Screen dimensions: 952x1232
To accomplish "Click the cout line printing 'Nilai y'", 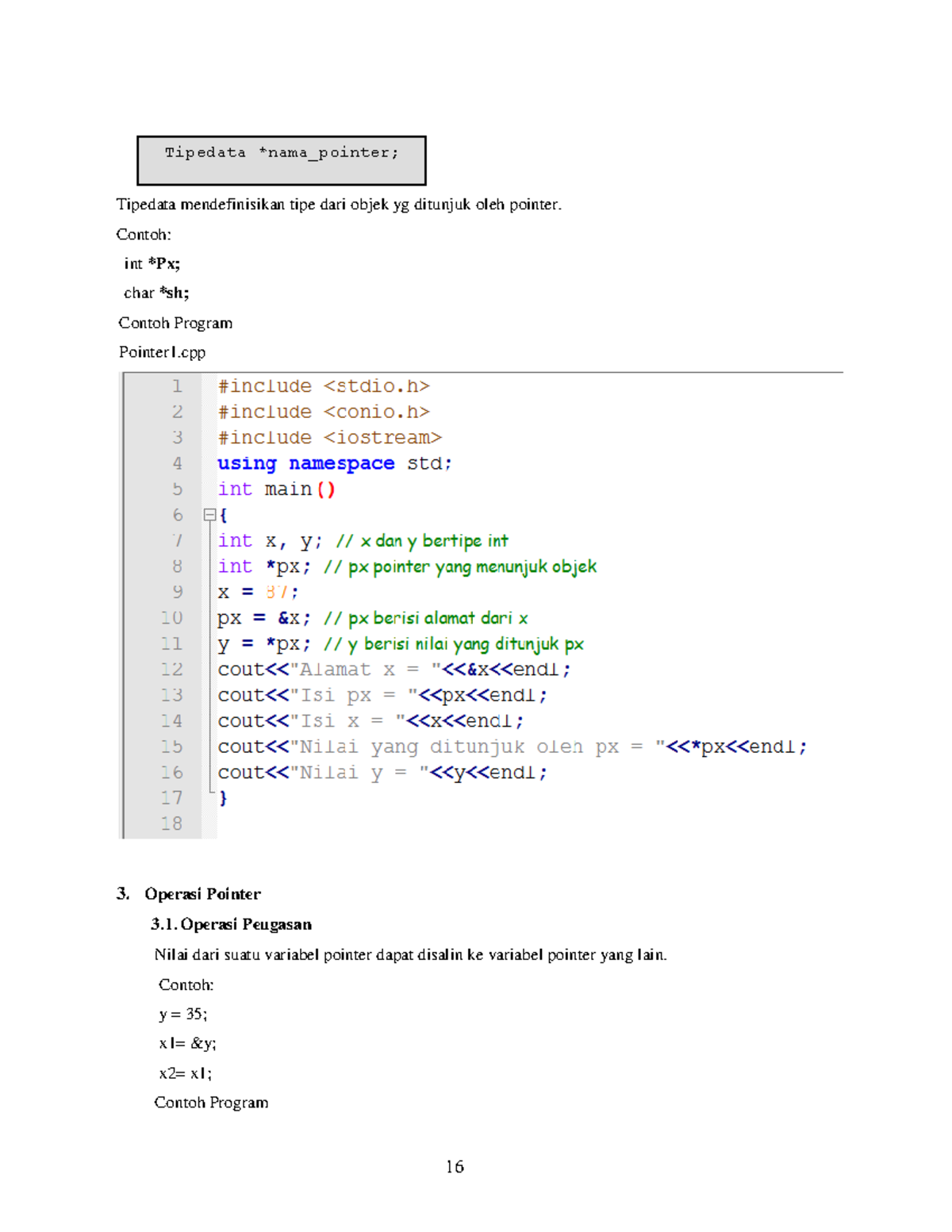I will click(x=382, y=773).
